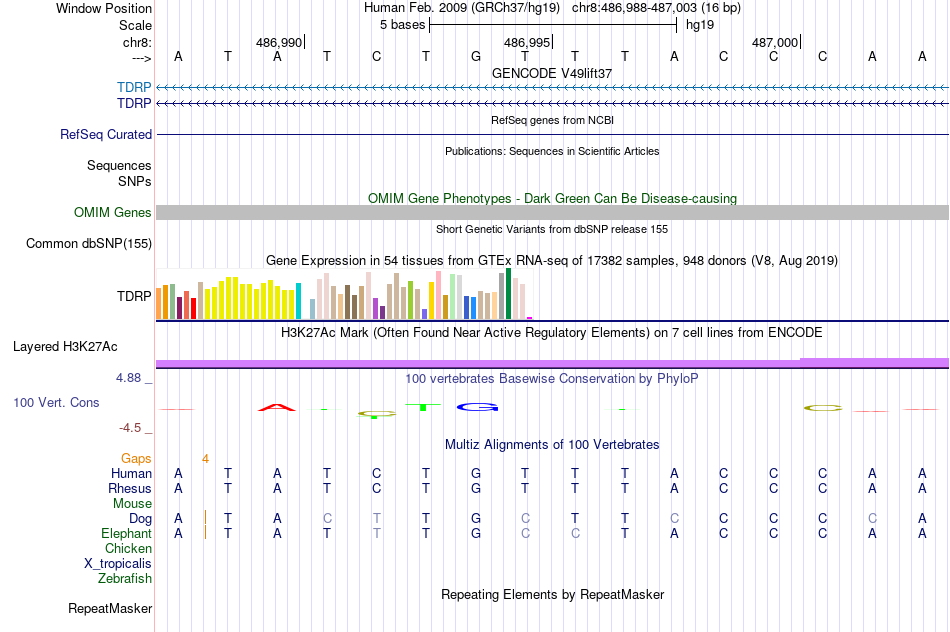Click the -4.5 PhyloP minimum value
Viewport: 950px width, 632px height.
coord(130,428)
